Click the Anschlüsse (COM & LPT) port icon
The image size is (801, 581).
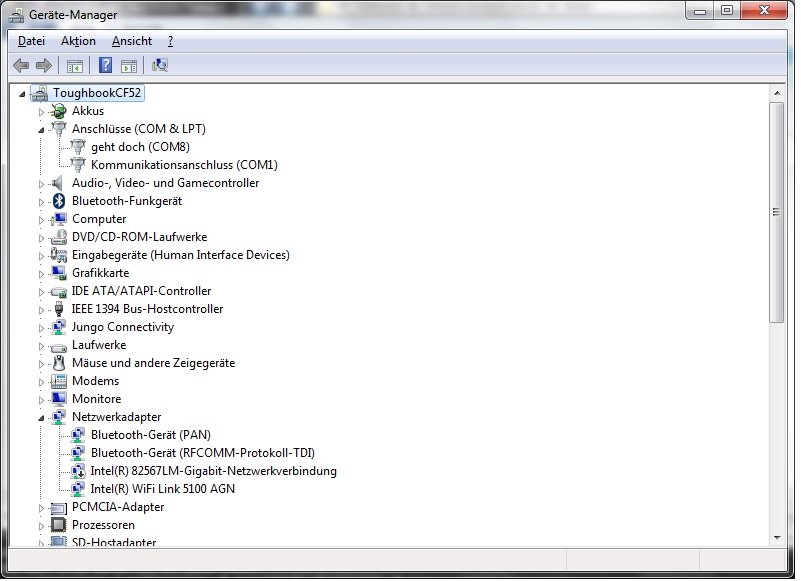59,129
